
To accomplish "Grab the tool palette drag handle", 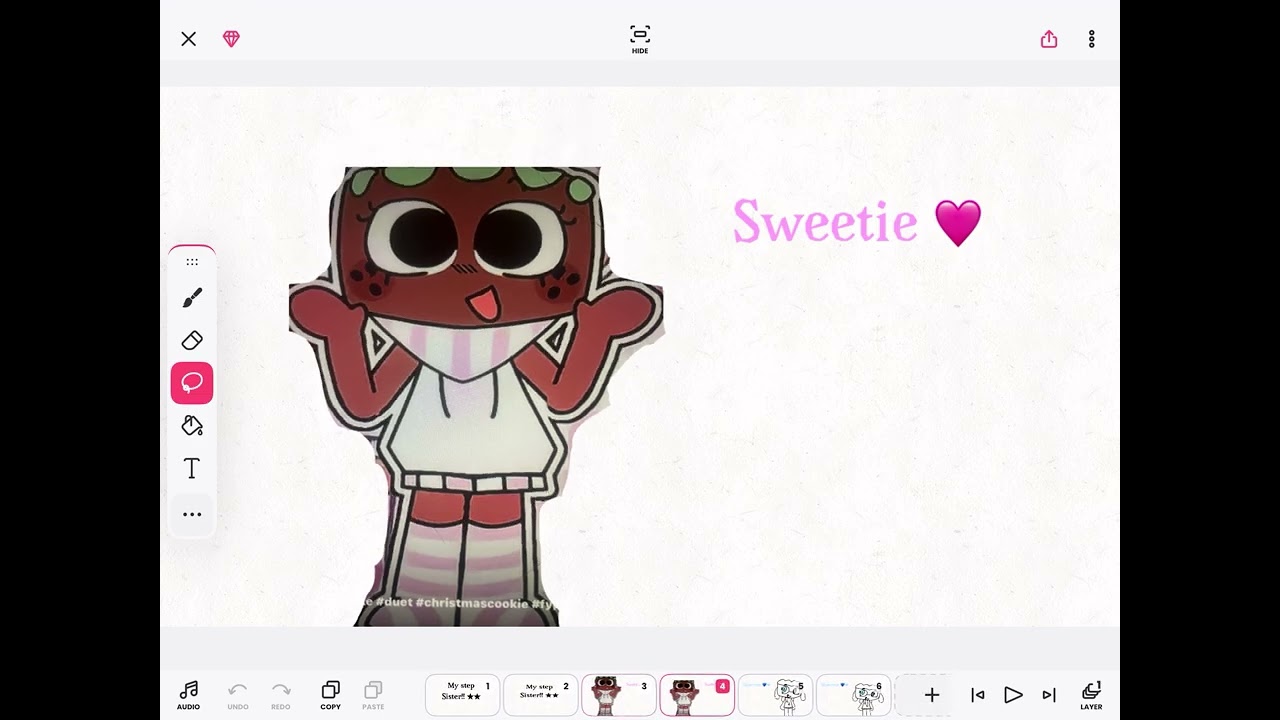I will (x=192, y=262).
